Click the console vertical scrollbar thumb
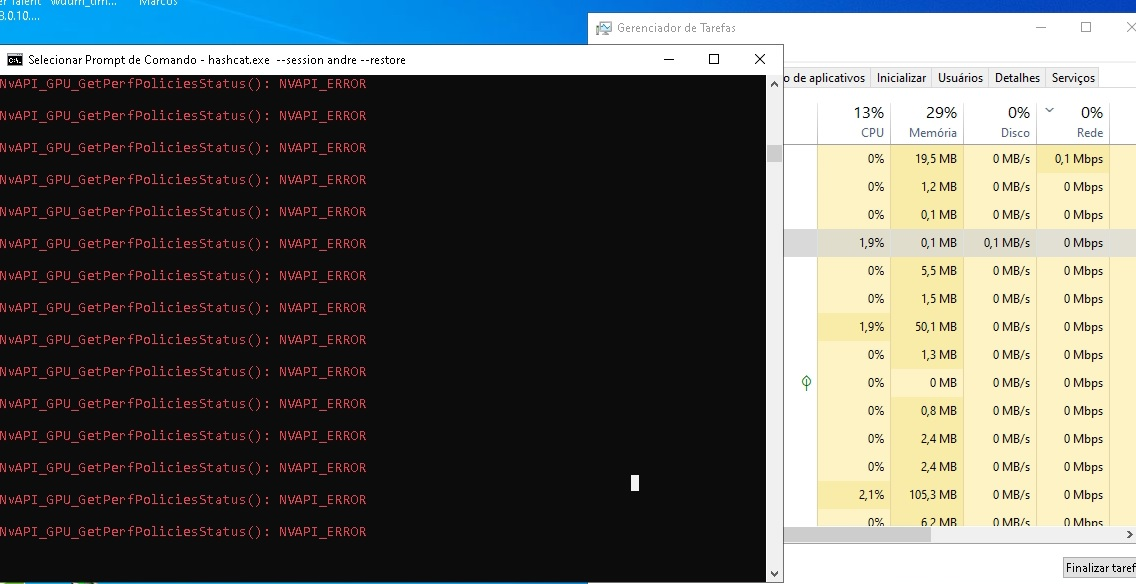 click(x=773, y=152)
